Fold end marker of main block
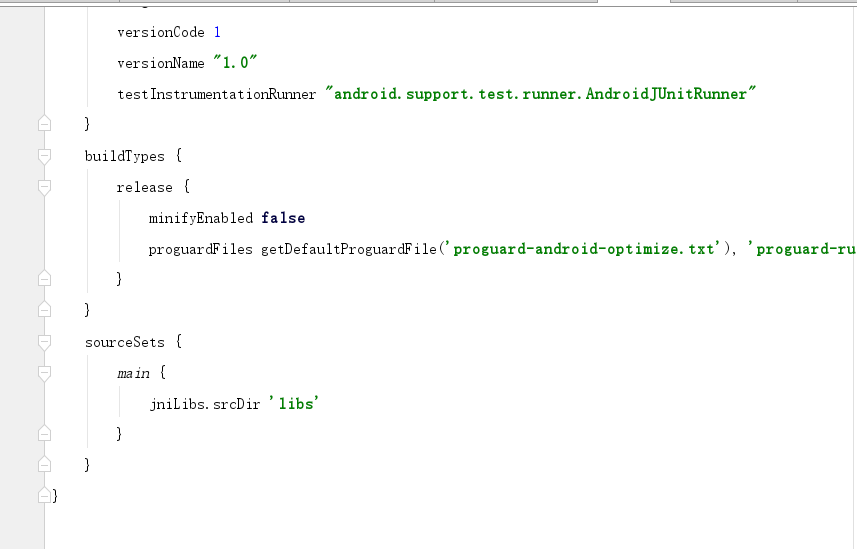The height and width of the screenshot is (549, 857). 45,434
